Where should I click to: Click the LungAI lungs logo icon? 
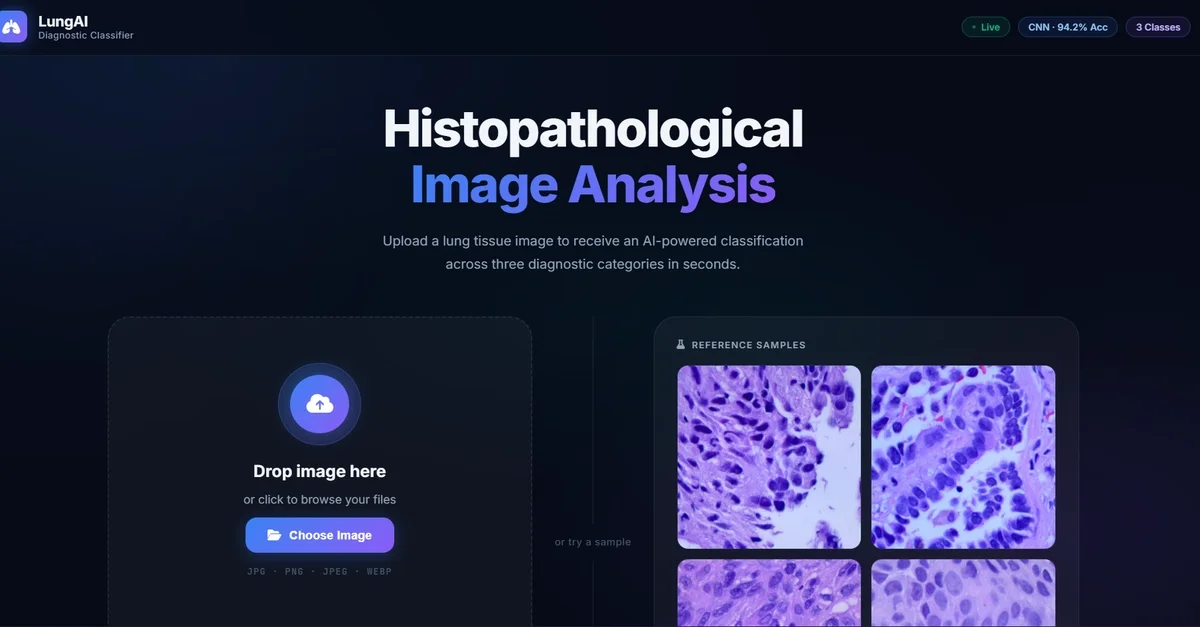12,27
